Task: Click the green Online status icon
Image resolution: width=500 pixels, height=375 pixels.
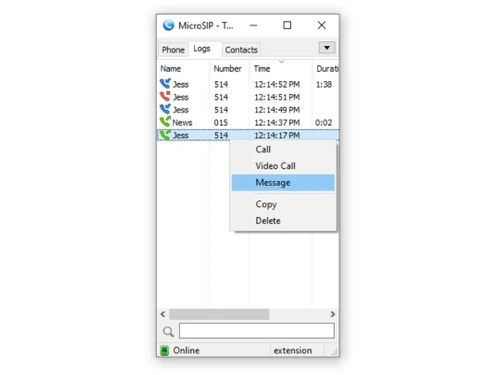Action: (x=164, y=350)
